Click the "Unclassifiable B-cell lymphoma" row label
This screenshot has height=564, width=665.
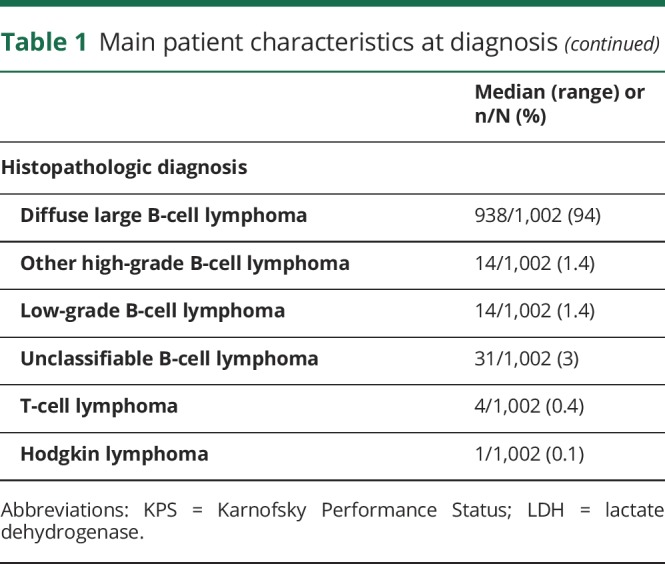(x=169, y=358)
